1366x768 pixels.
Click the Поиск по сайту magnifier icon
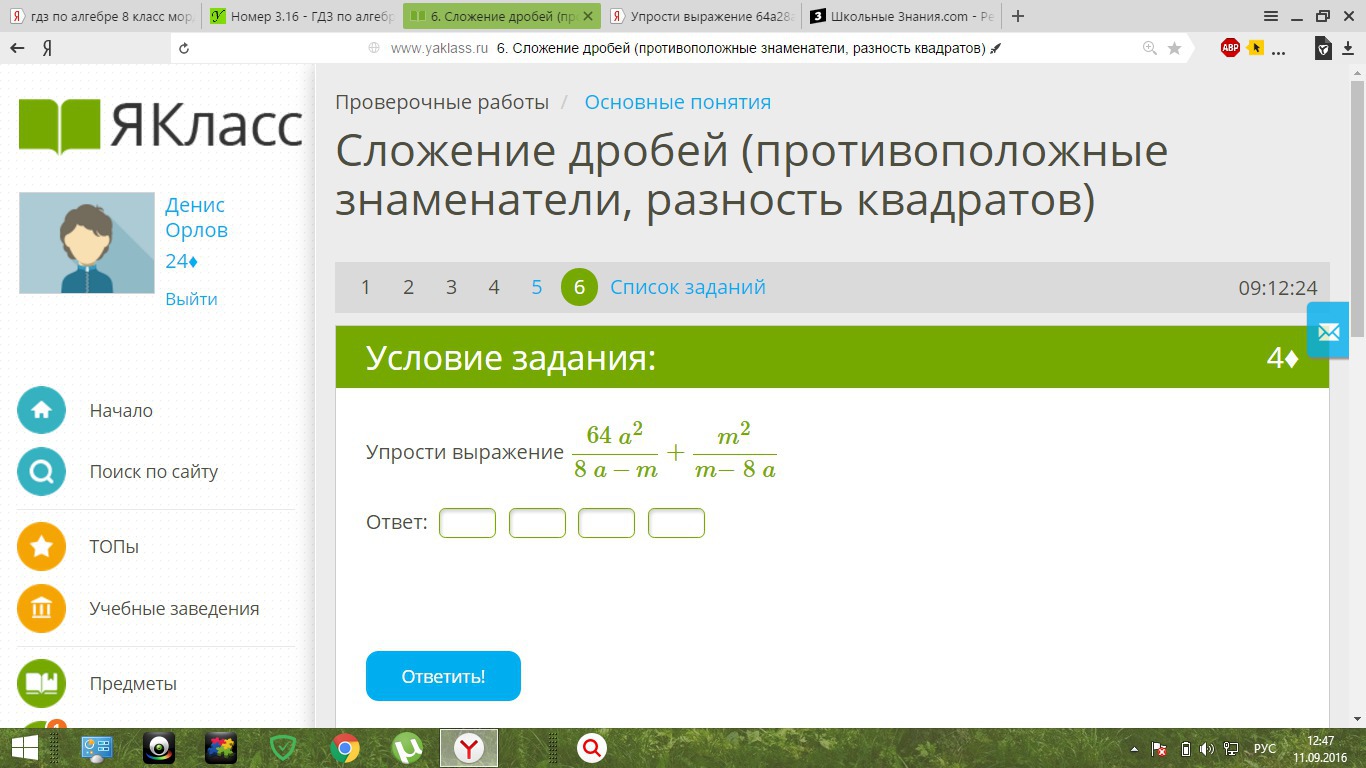click(x=41, y=472)
